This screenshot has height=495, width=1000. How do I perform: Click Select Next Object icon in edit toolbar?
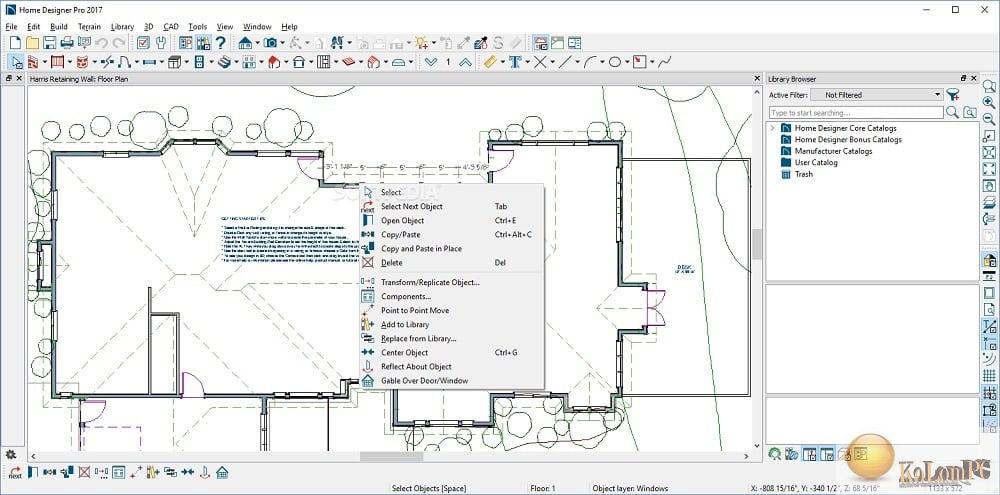point(15,473)
